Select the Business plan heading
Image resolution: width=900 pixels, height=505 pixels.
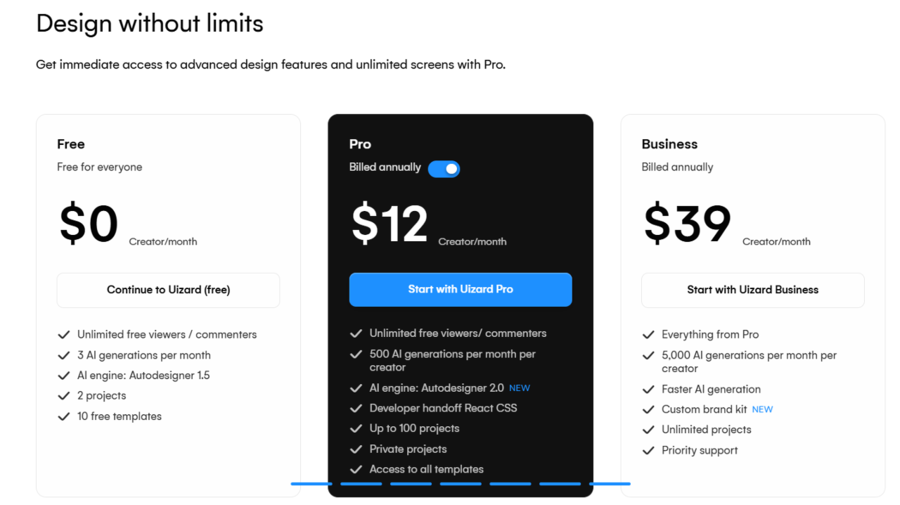tap(669, 144)
